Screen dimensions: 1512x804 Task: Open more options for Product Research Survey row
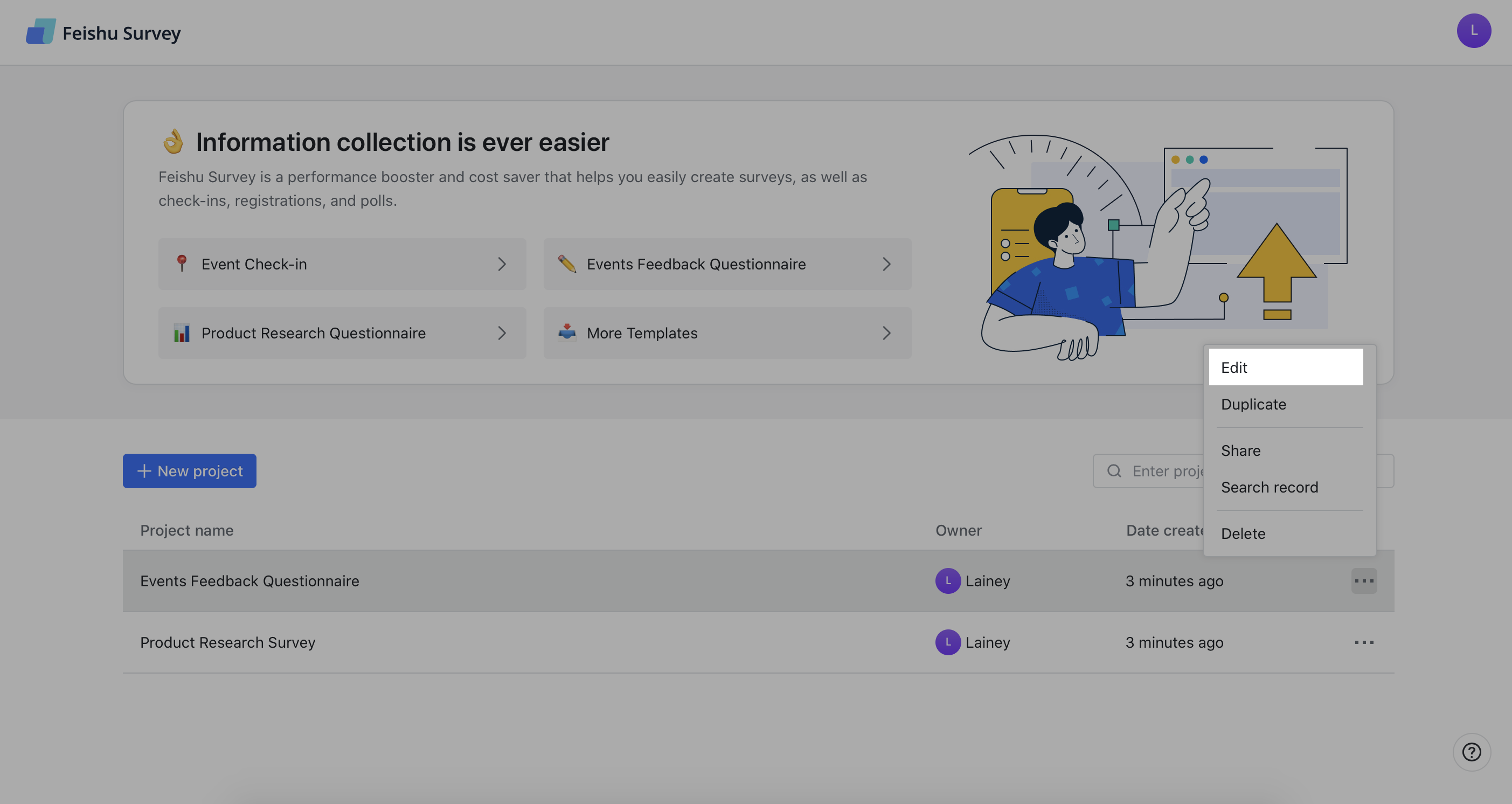pyautogui.click(x=1364, y=642)
